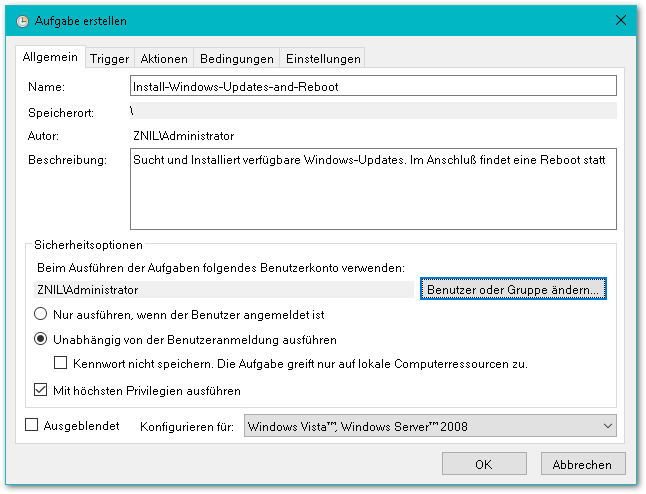Viewport: 646px width, 494px height.
Task: Uncheck Mit höchsten Privilegien ausführen
Action: [x=42, y=390]
